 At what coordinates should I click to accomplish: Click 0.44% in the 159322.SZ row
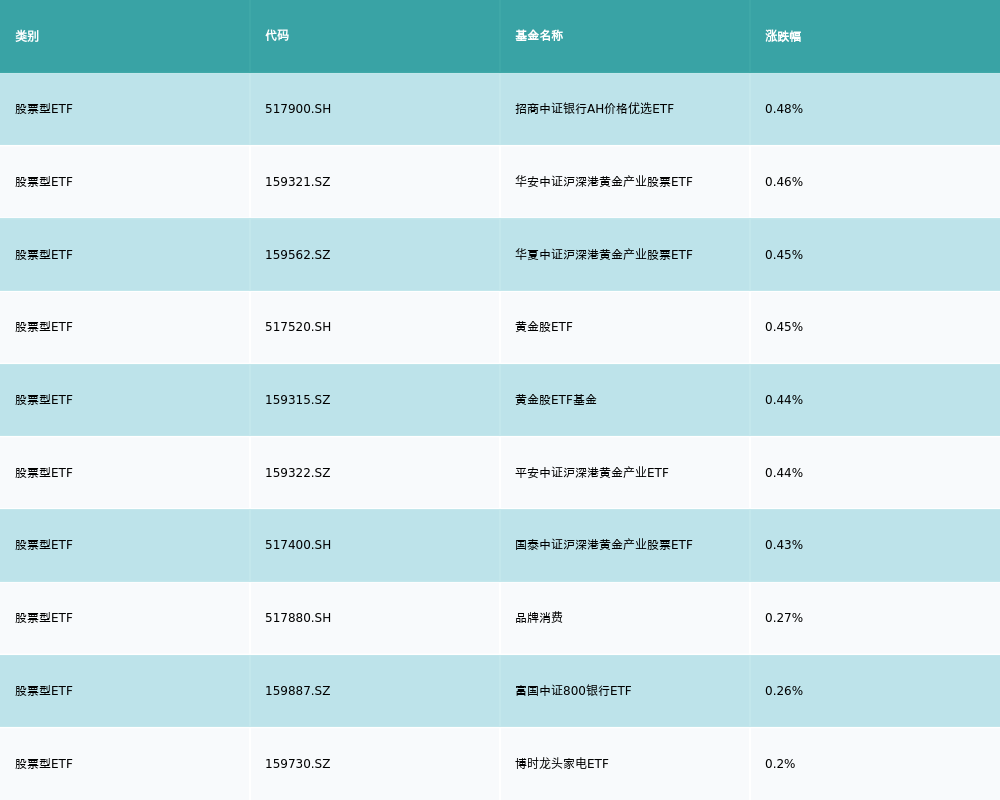click(x=784, y=473)
